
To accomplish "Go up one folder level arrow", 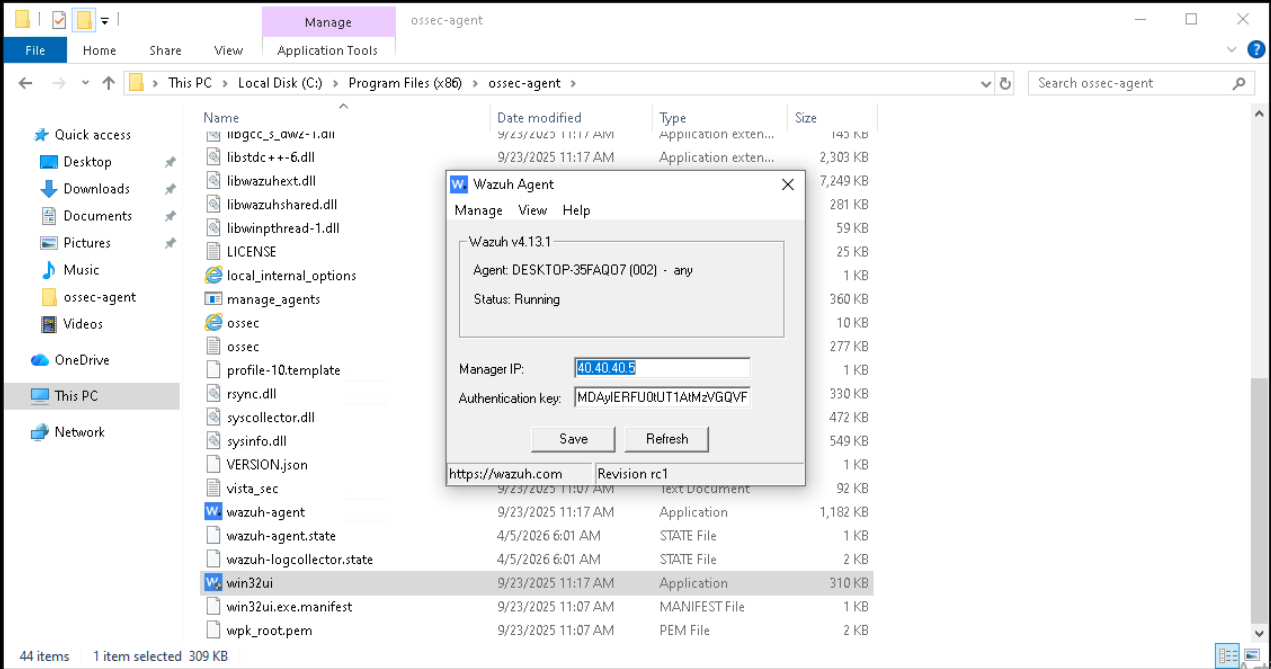I will [108, 84].
